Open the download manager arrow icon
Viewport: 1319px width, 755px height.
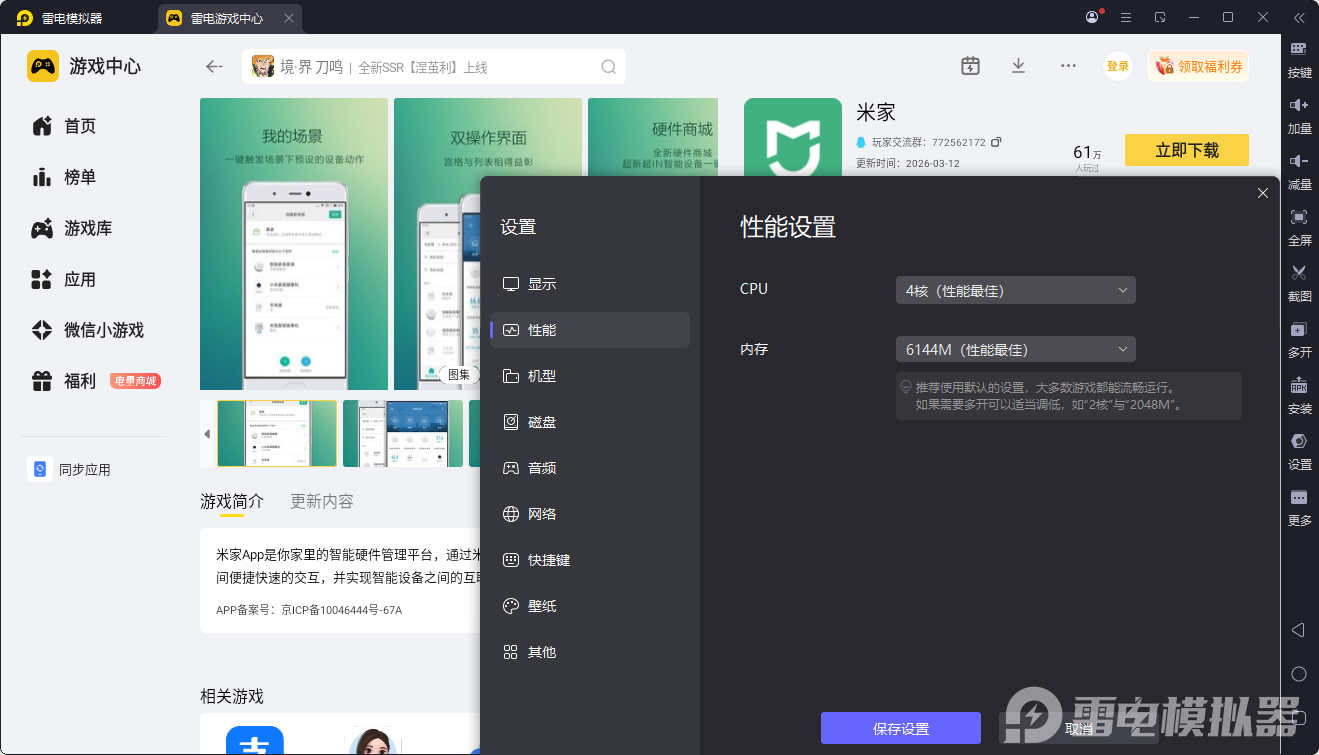(x=1018, y=66)
